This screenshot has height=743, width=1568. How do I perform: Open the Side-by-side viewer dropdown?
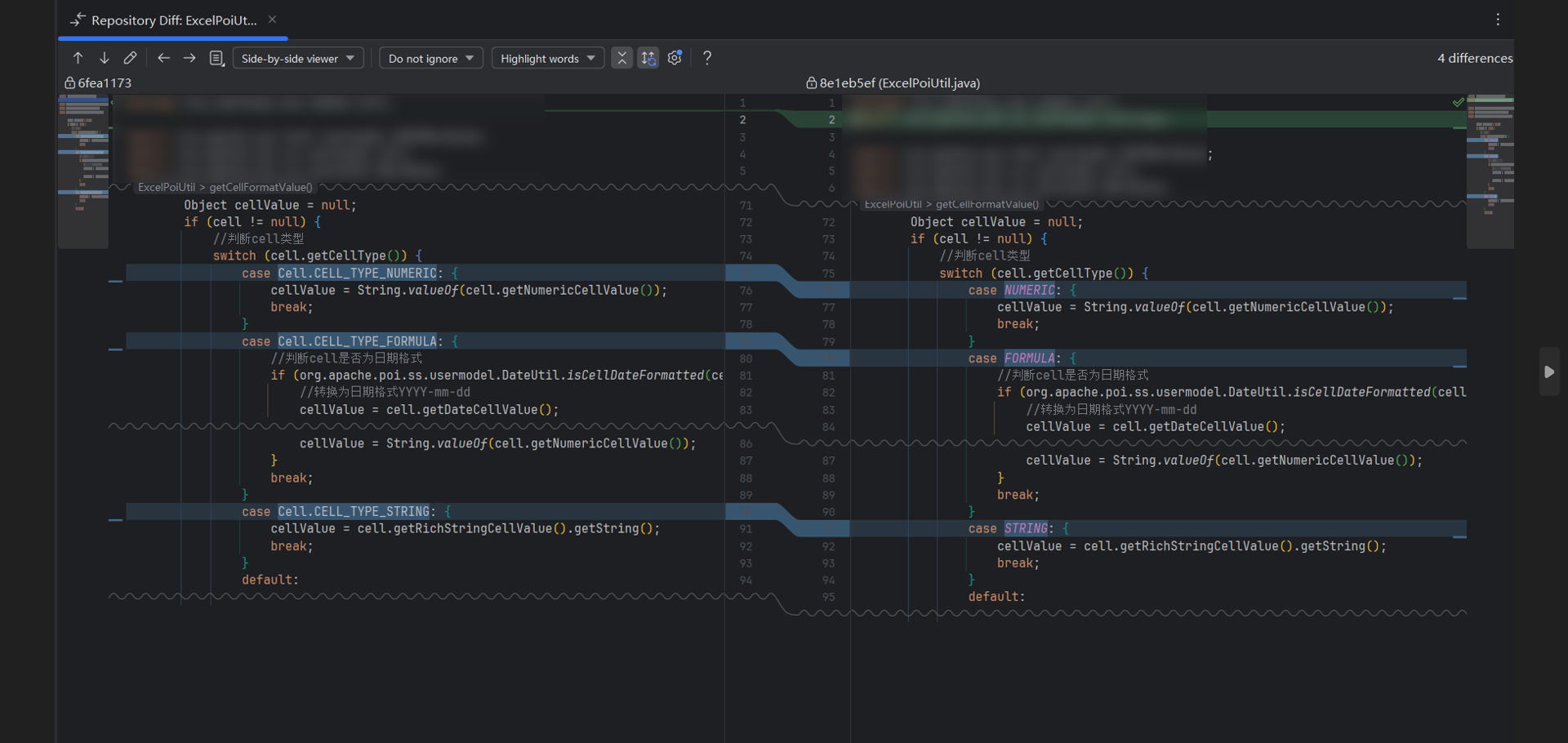298,58
